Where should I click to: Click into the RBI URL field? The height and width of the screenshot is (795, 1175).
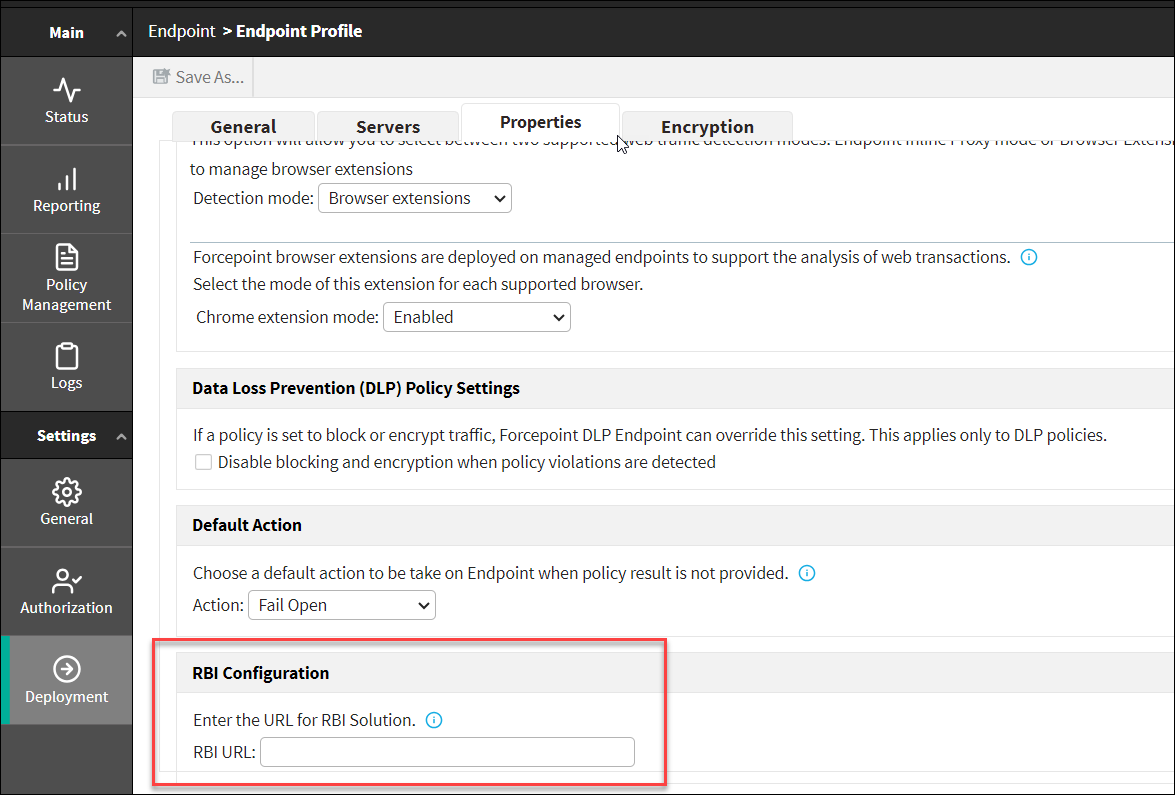(447, 752)
